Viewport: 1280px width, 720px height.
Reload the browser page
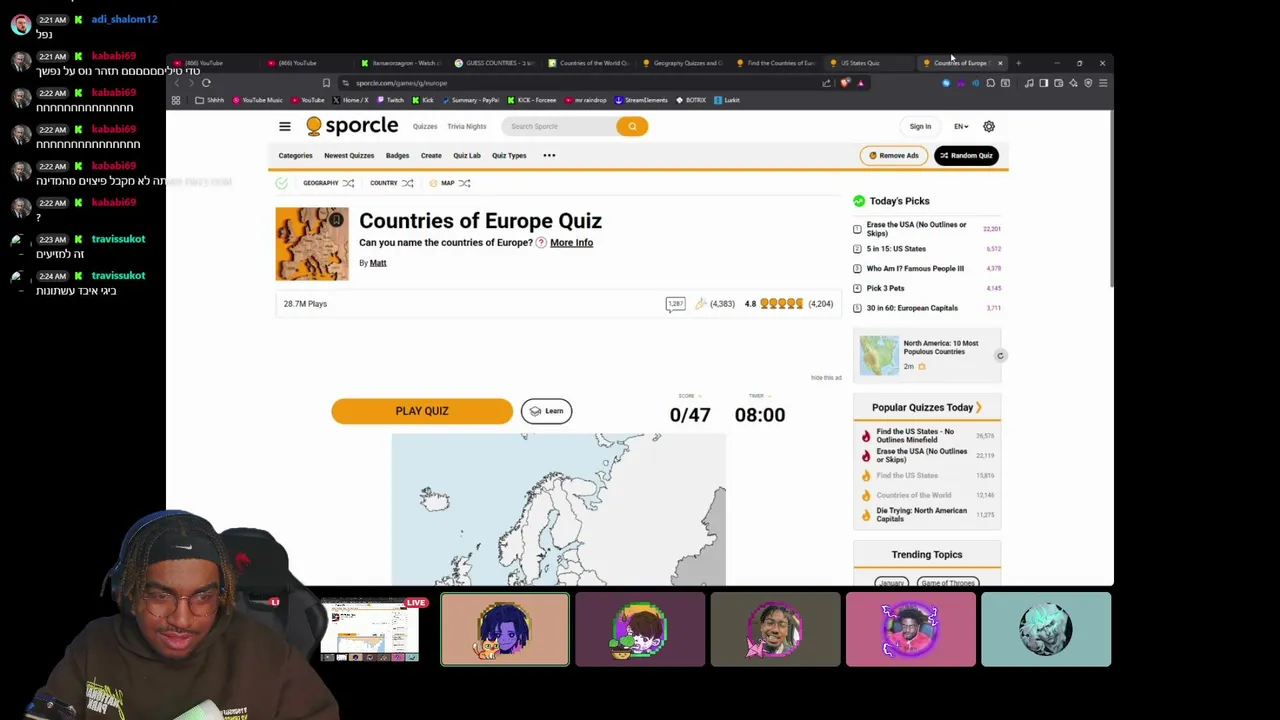coord(206,83)
